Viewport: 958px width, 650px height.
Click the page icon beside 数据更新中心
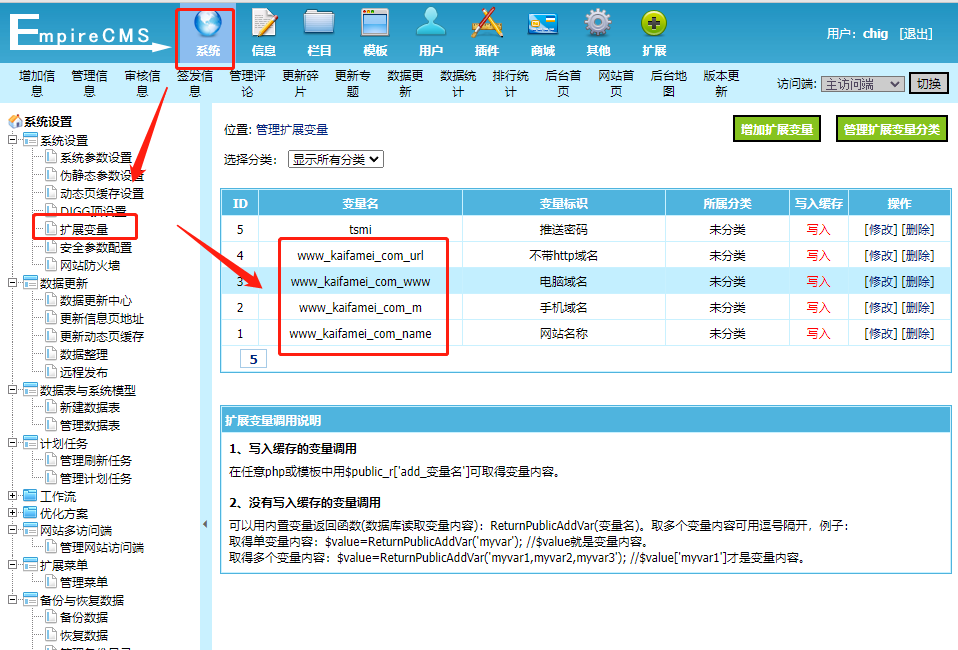[51, 300]
